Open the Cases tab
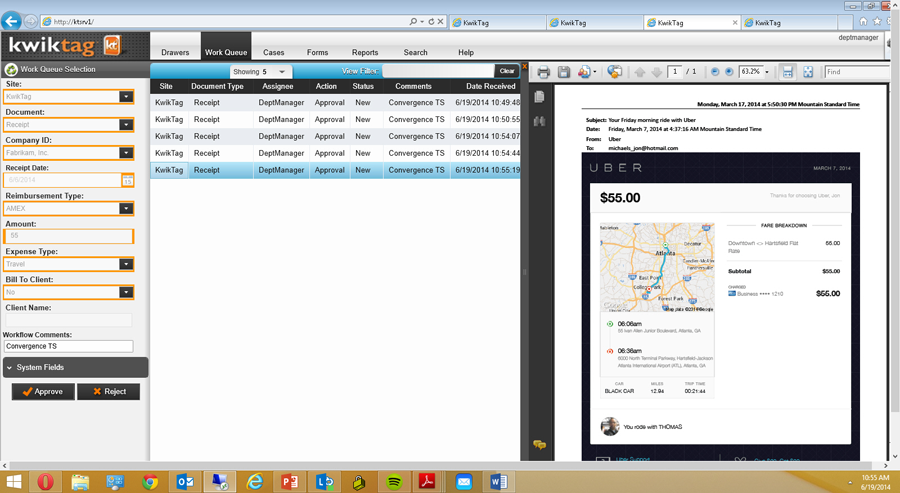This screenshot has width=900, height=493. point(274,52)
